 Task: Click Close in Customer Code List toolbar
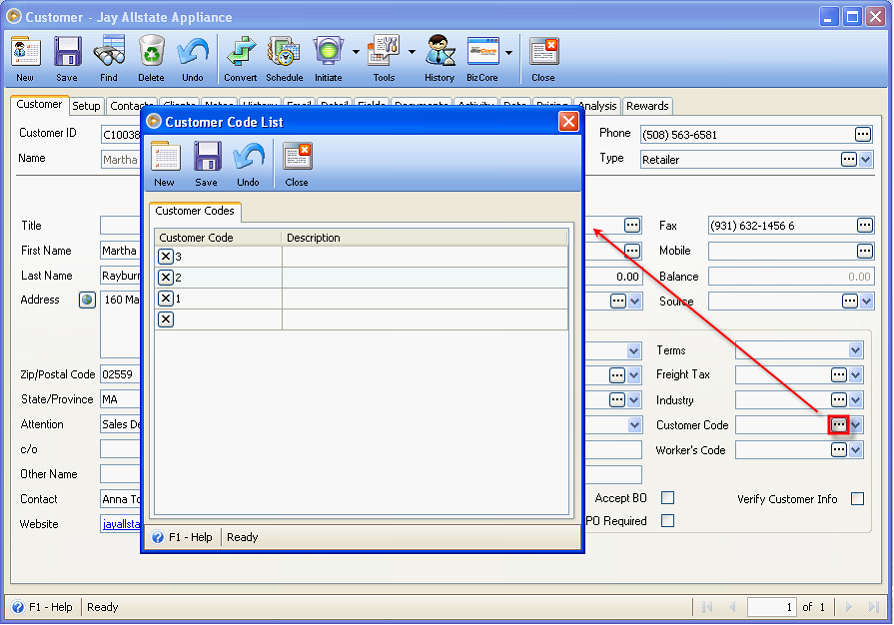297,164
